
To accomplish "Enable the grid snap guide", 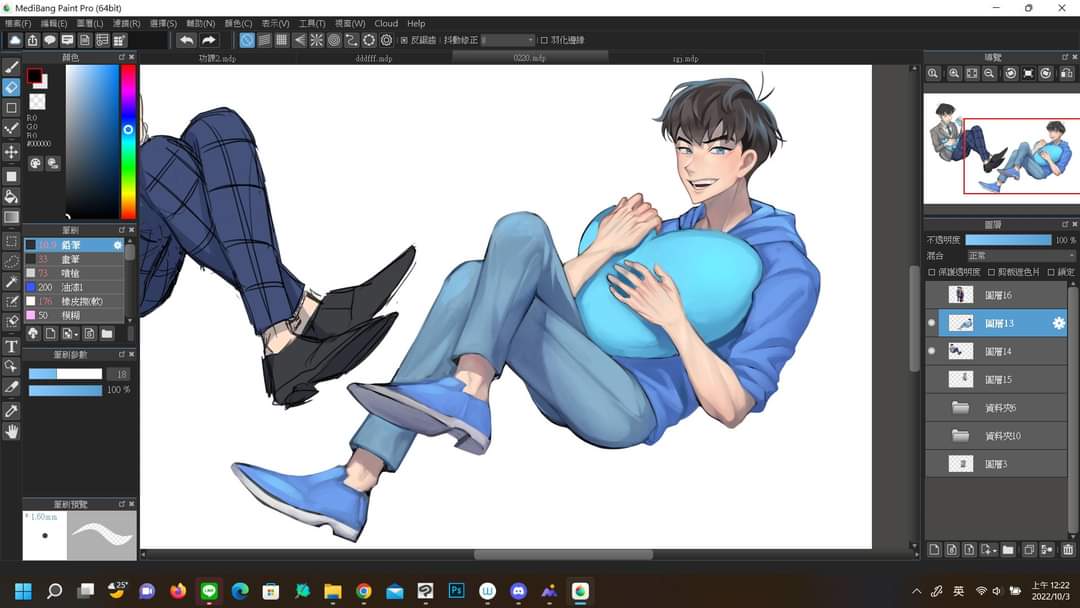I will [282, 40].
